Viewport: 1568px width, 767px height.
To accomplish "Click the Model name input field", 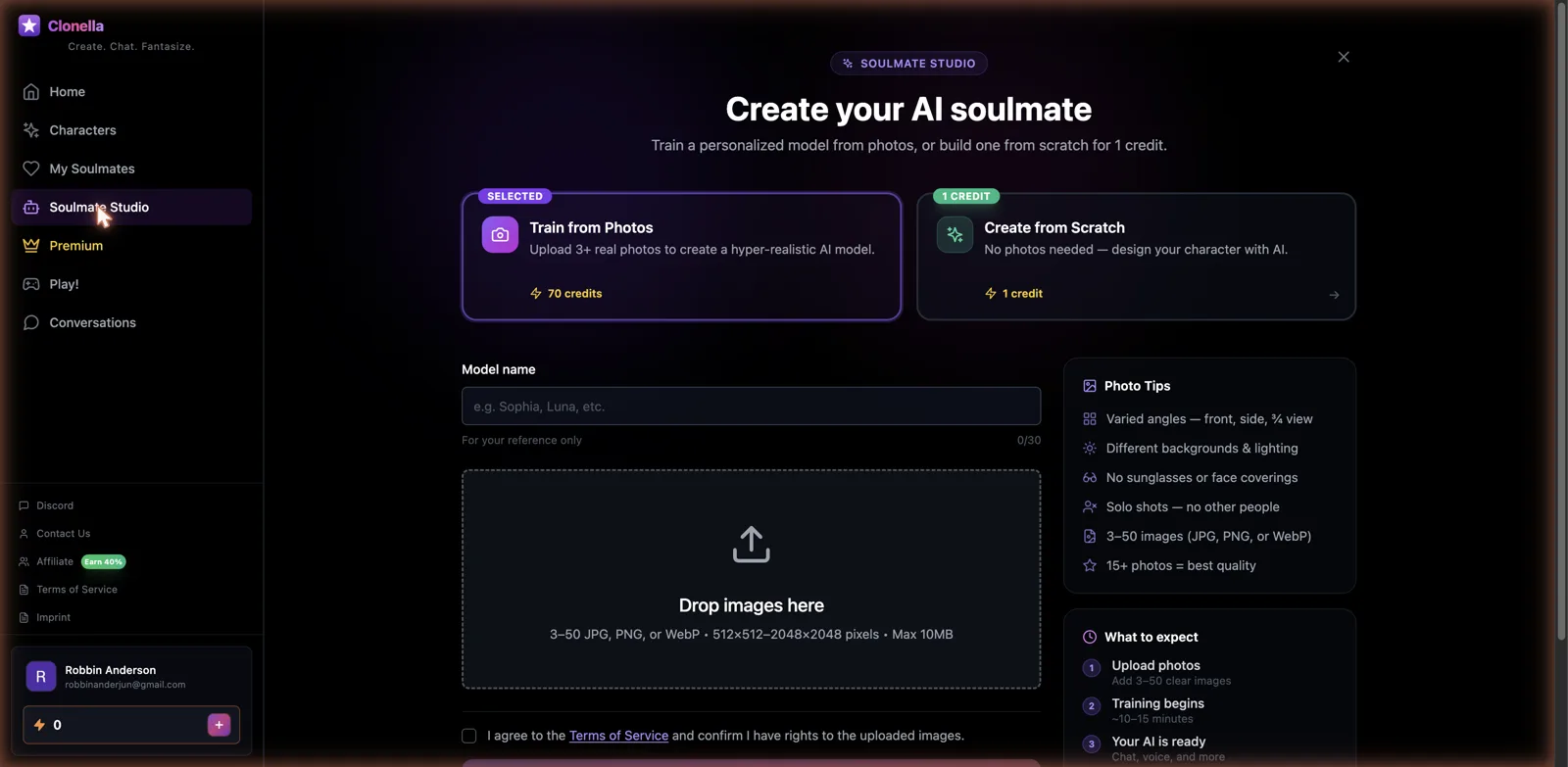I will (752, 406).
